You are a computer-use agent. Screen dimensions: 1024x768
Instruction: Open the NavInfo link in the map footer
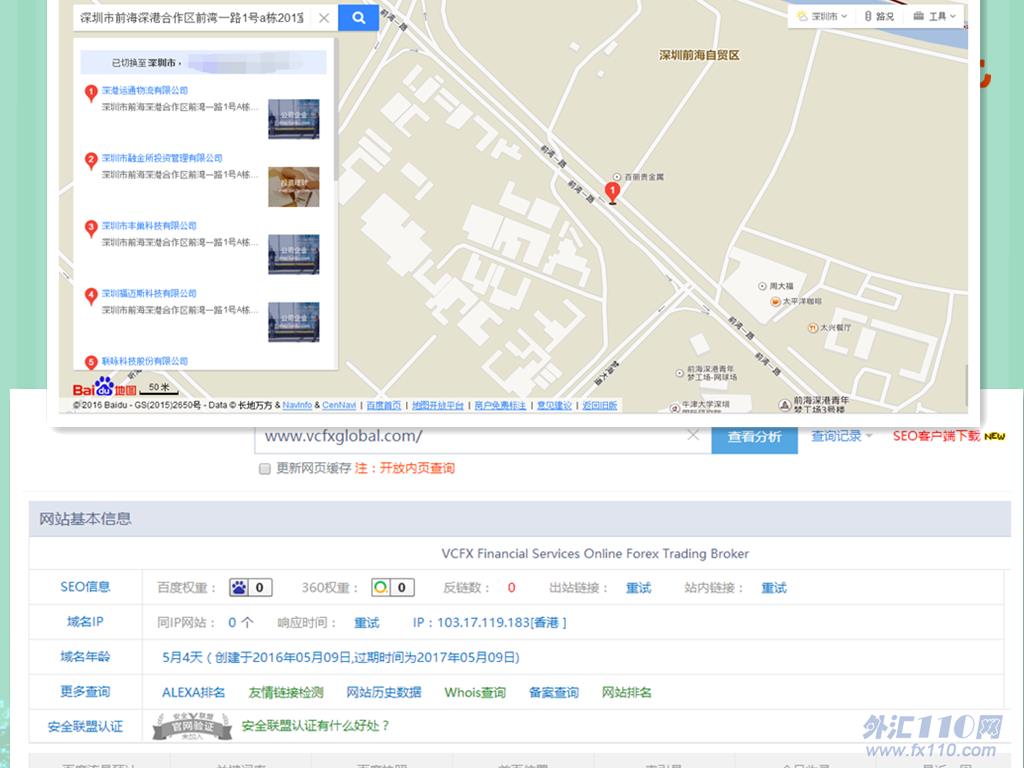[297, 406]
